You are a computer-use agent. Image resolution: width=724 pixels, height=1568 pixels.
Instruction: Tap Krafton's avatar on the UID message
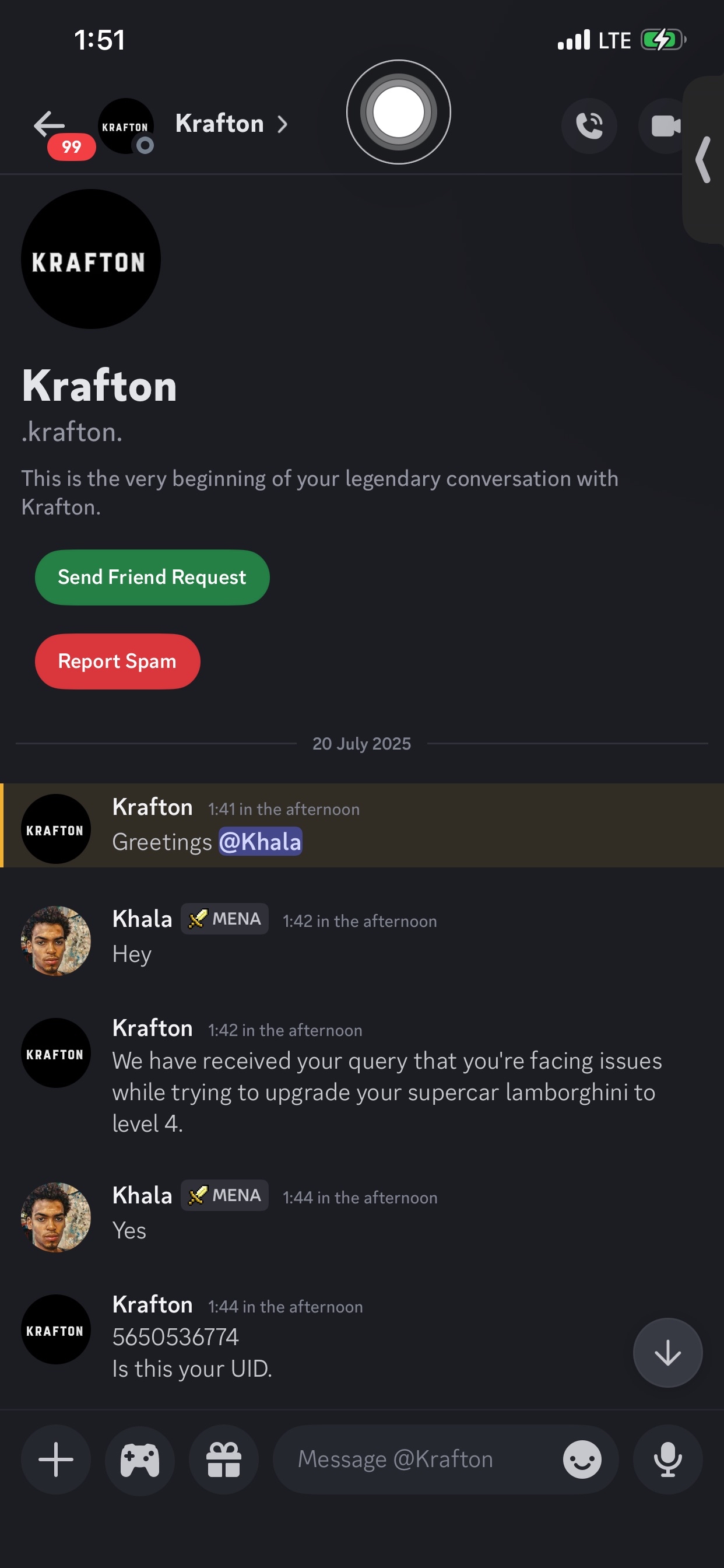[56, 1329]
